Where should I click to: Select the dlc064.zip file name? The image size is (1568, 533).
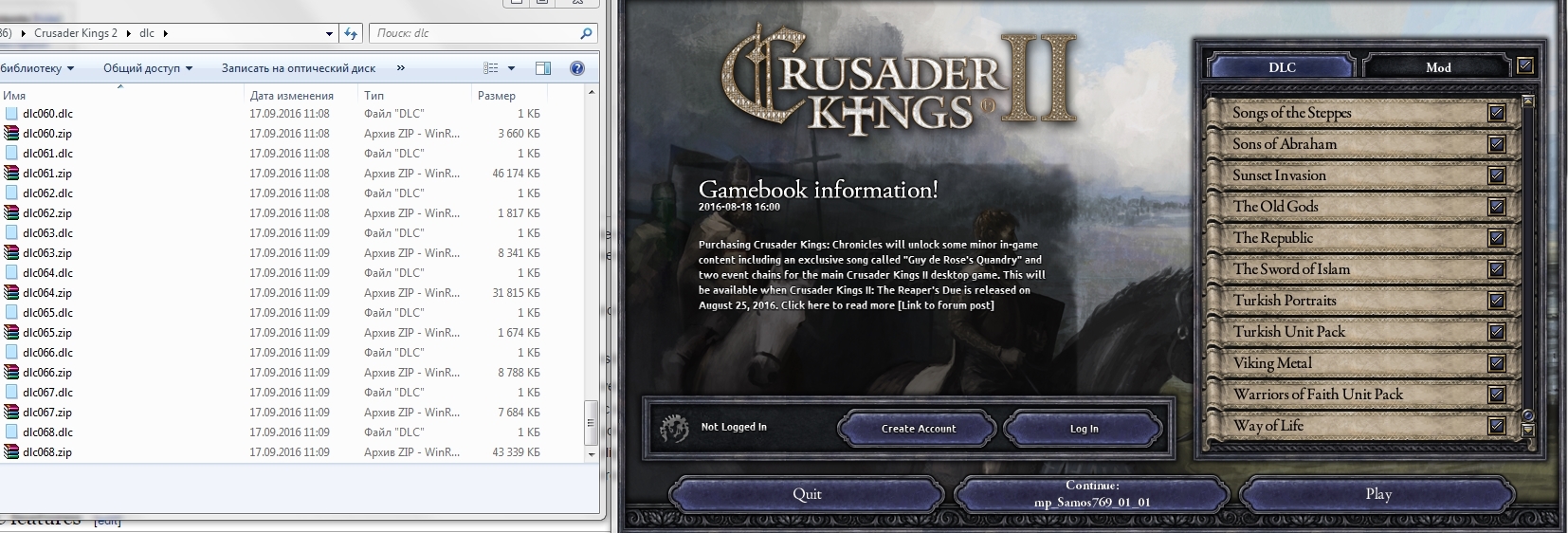47,293
